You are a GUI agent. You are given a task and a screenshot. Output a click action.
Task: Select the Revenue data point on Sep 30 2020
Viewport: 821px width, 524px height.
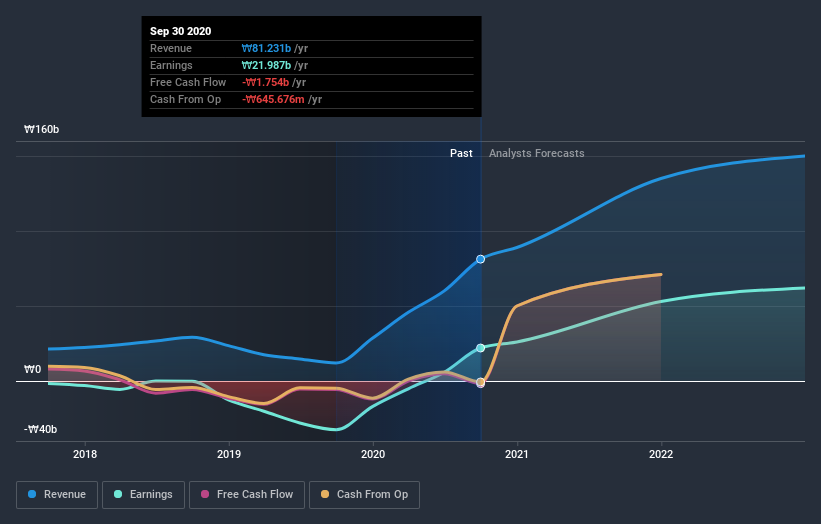(x=481, y=259)
